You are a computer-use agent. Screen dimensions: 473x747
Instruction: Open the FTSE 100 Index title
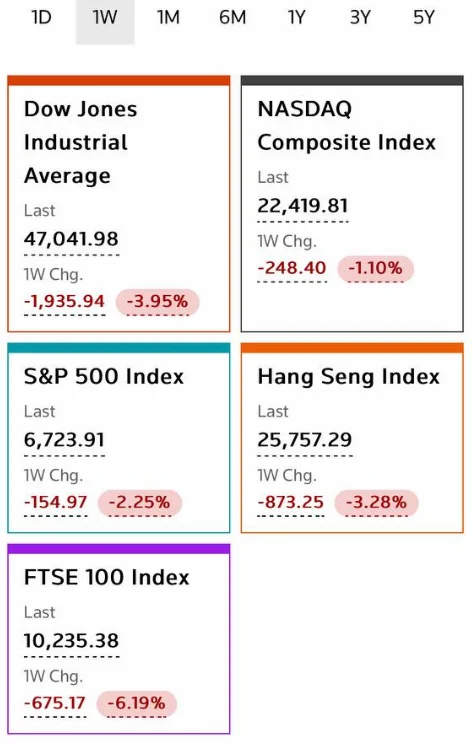(x=107, y=577)
